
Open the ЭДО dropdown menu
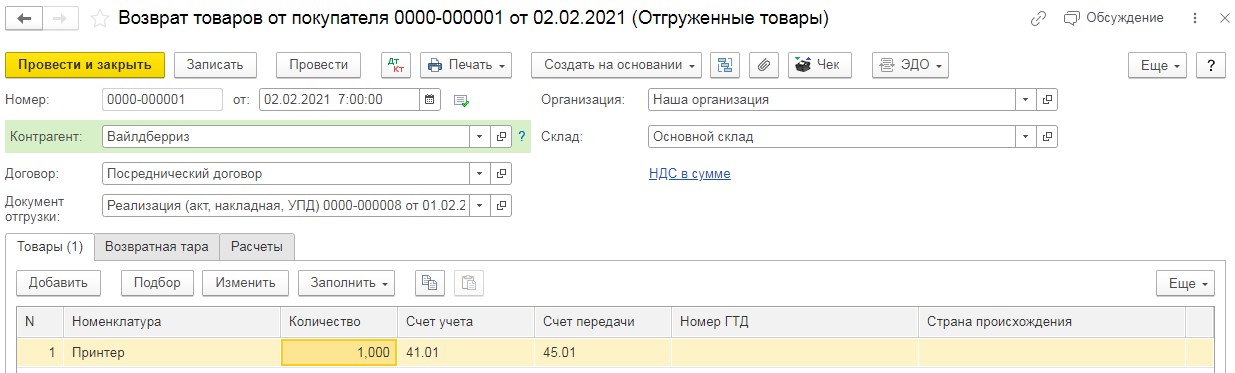910,65
